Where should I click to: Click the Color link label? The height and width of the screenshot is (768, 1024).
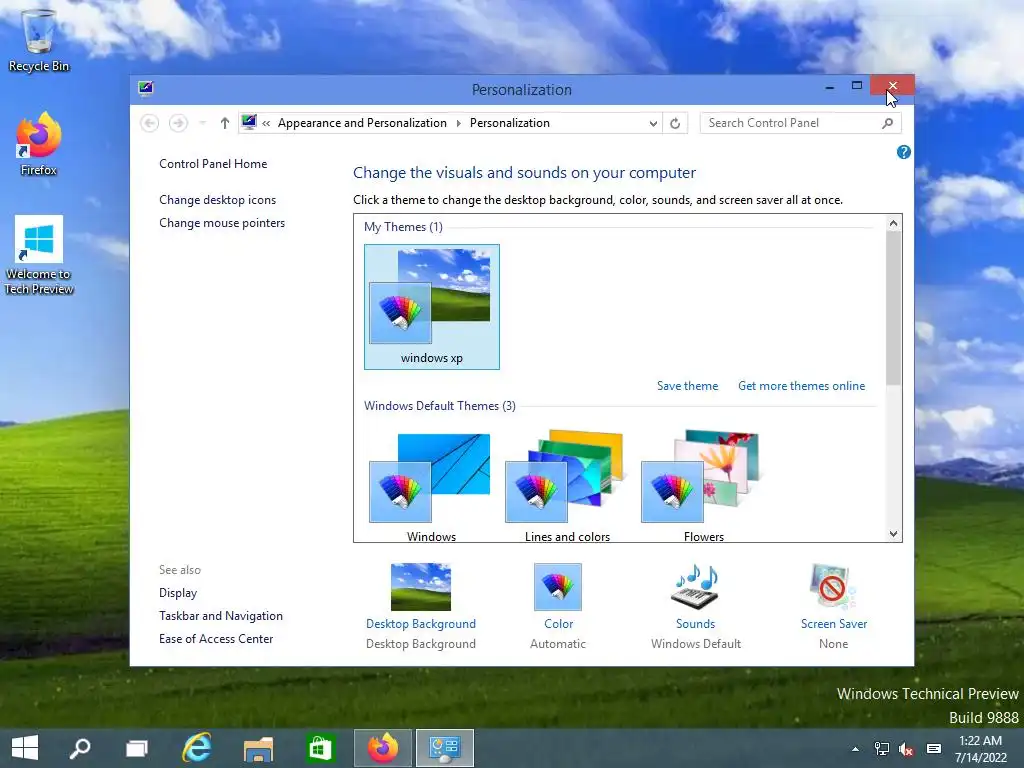pos(558,624)
